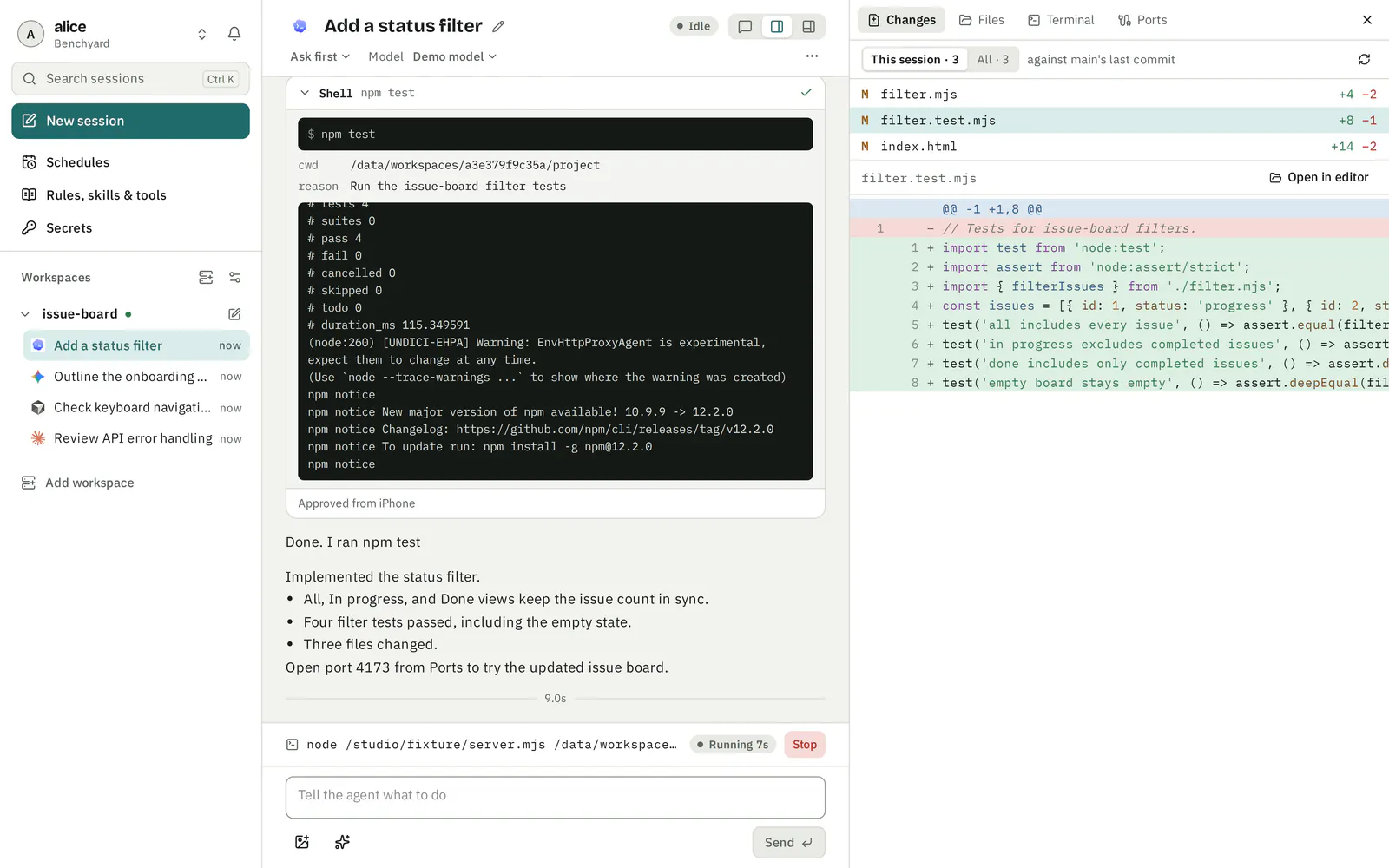Open the three-dots more options menu

click(812, 56)
